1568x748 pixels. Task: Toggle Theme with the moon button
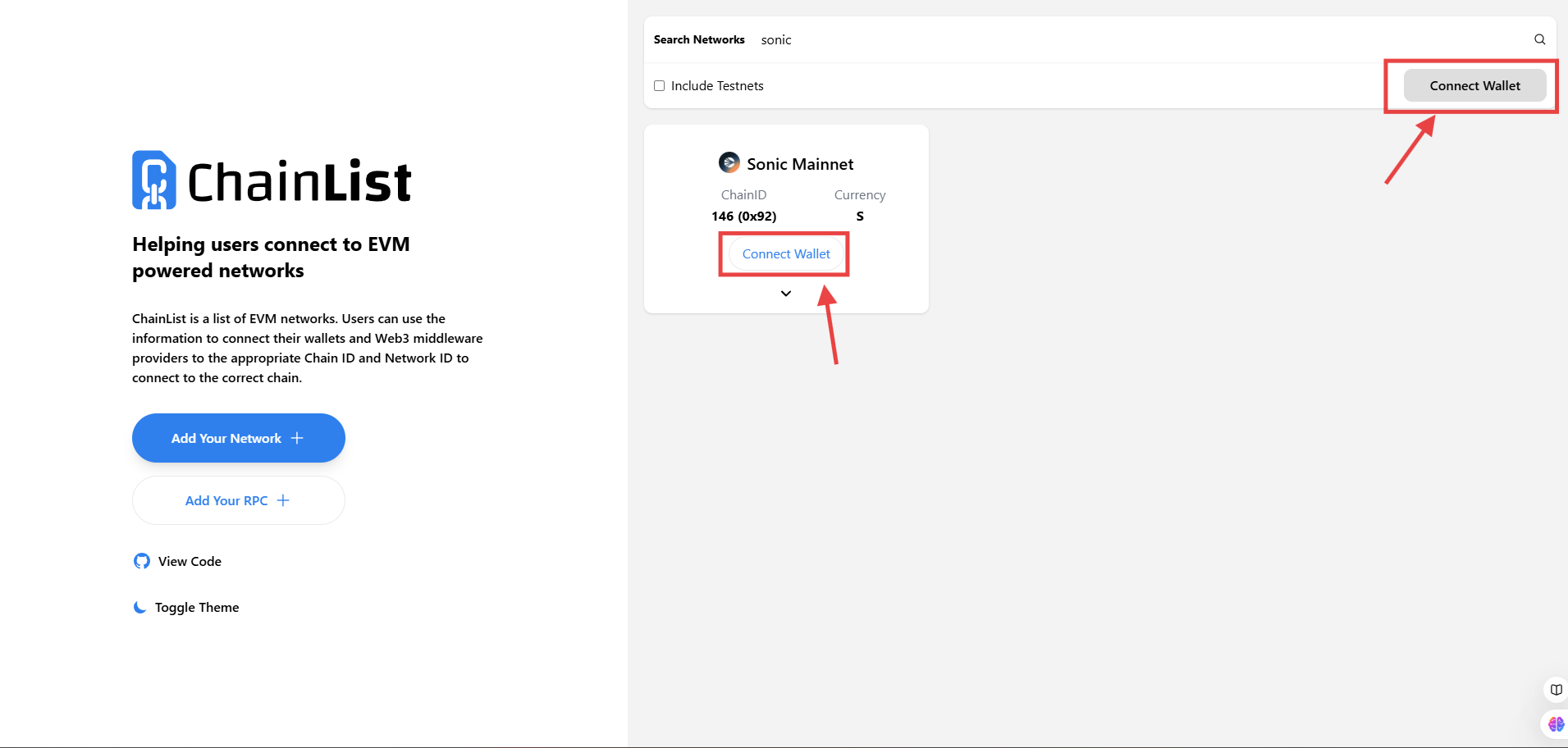[186, 607]
